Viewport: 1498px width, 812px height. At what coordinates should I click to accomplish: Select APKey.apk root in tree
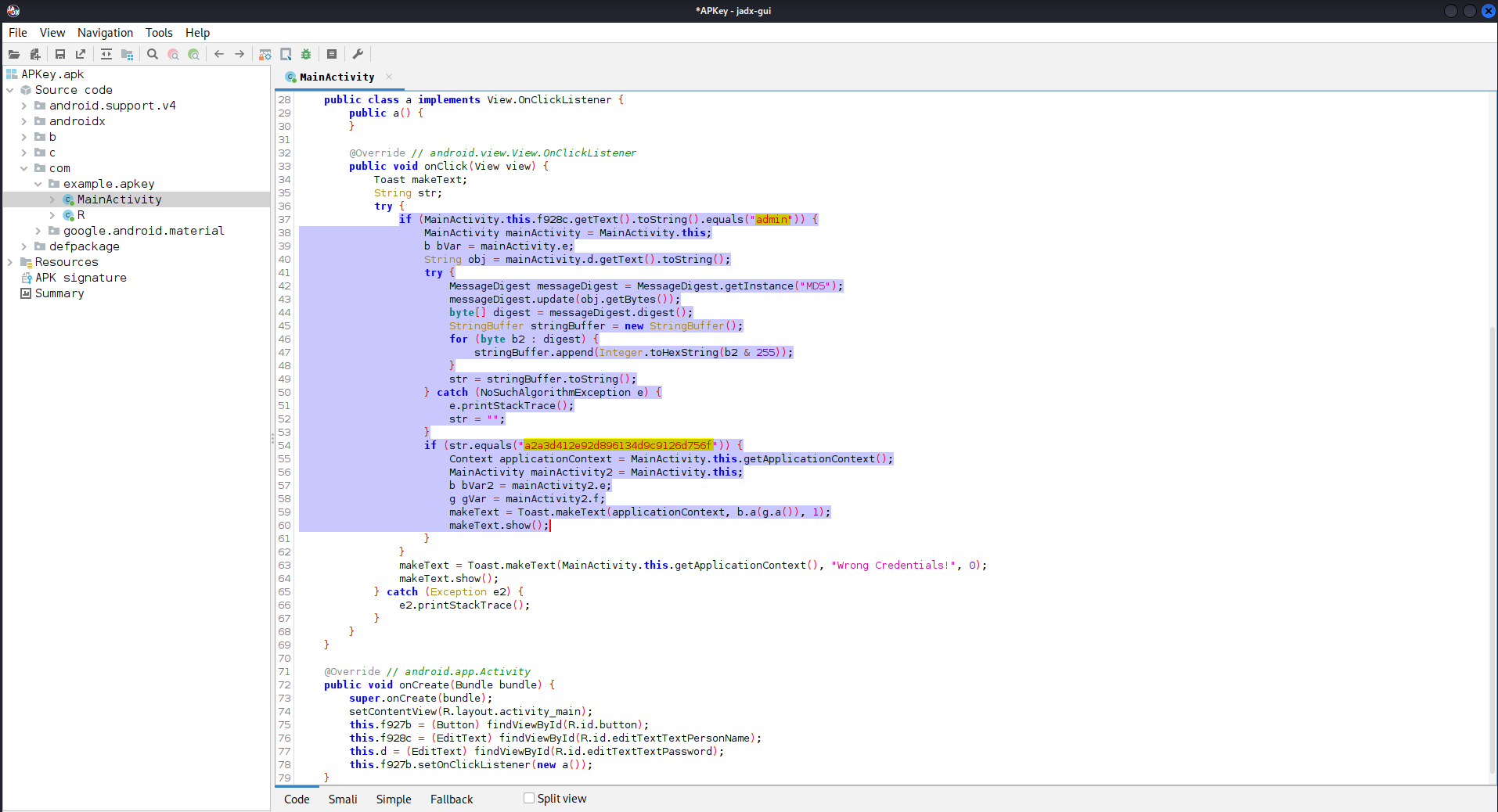tap(52, 74)
